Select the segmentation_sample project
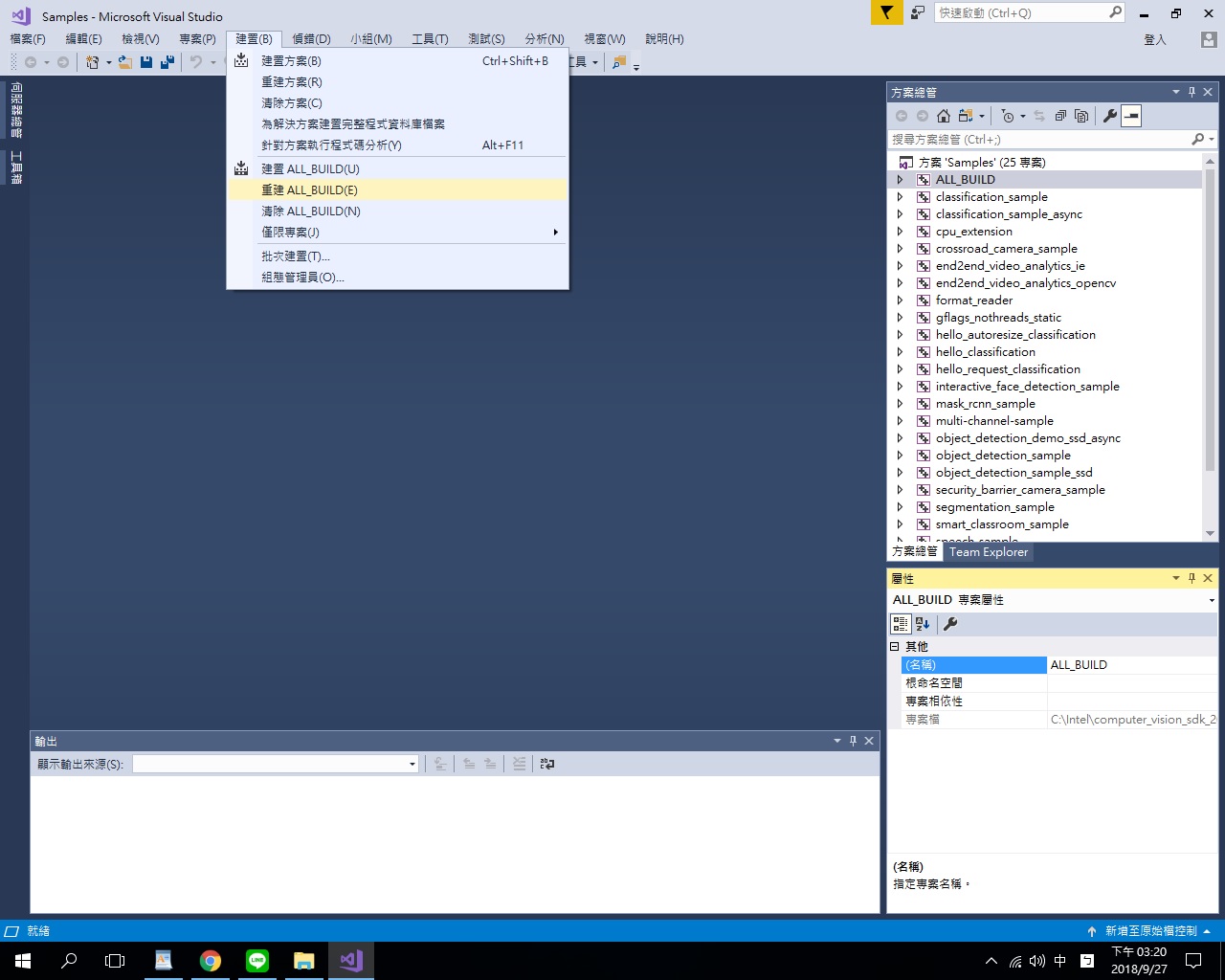The height and width of the screenshot is (980, 1225). (994, 507)
